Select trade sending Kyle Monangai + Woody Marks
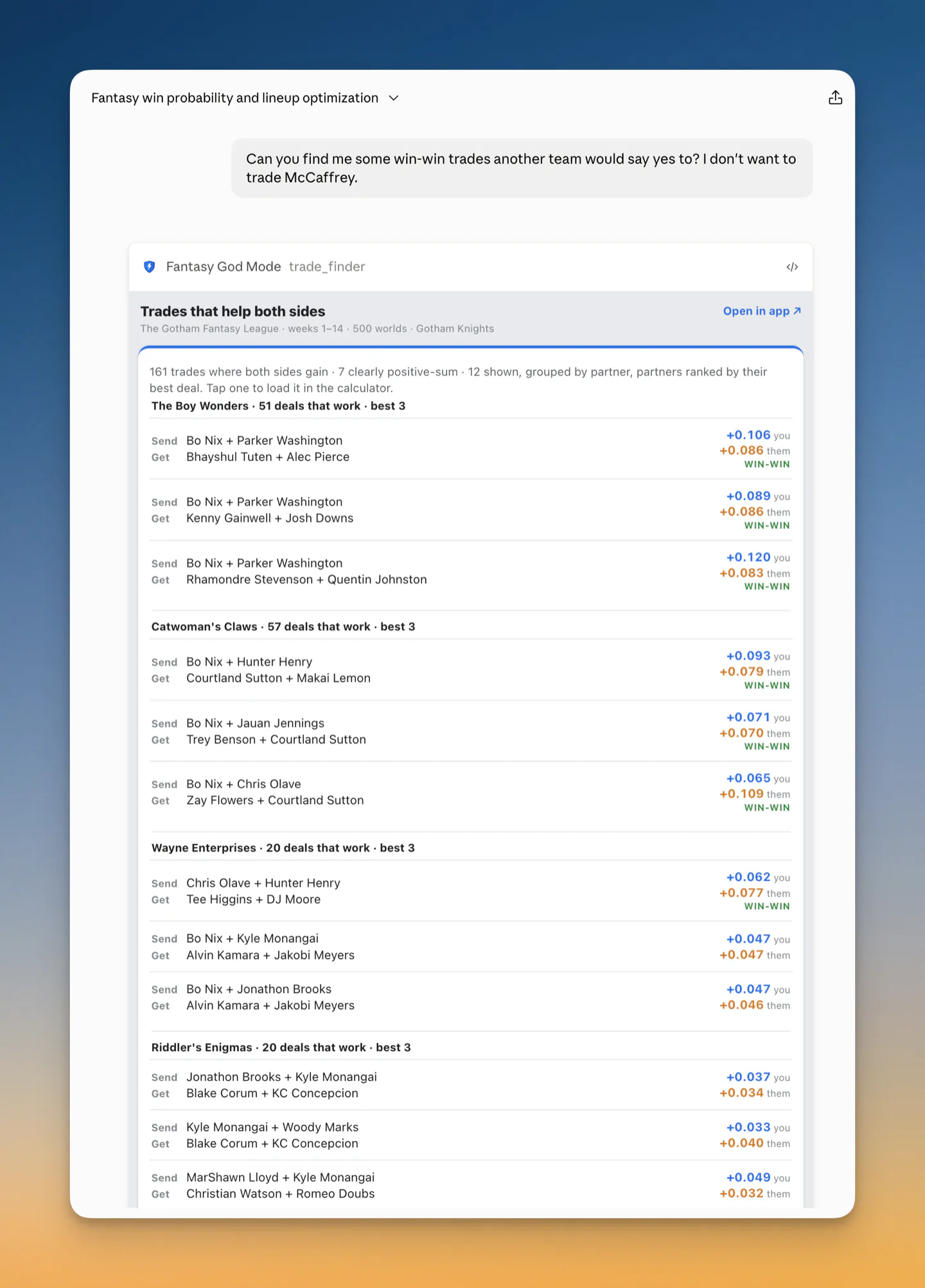This screenshot has width=925, height=1288. (470, 1135)
